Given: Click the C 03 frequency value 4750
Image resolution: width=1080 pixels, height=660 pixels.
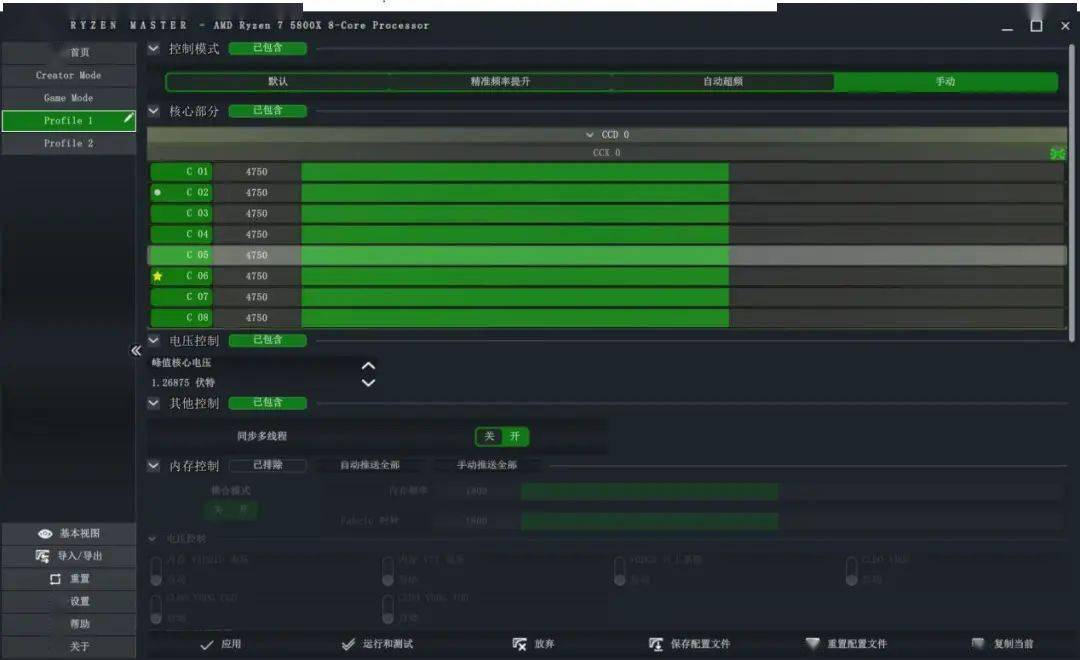Looking at the screenshot, I should 256,214.
